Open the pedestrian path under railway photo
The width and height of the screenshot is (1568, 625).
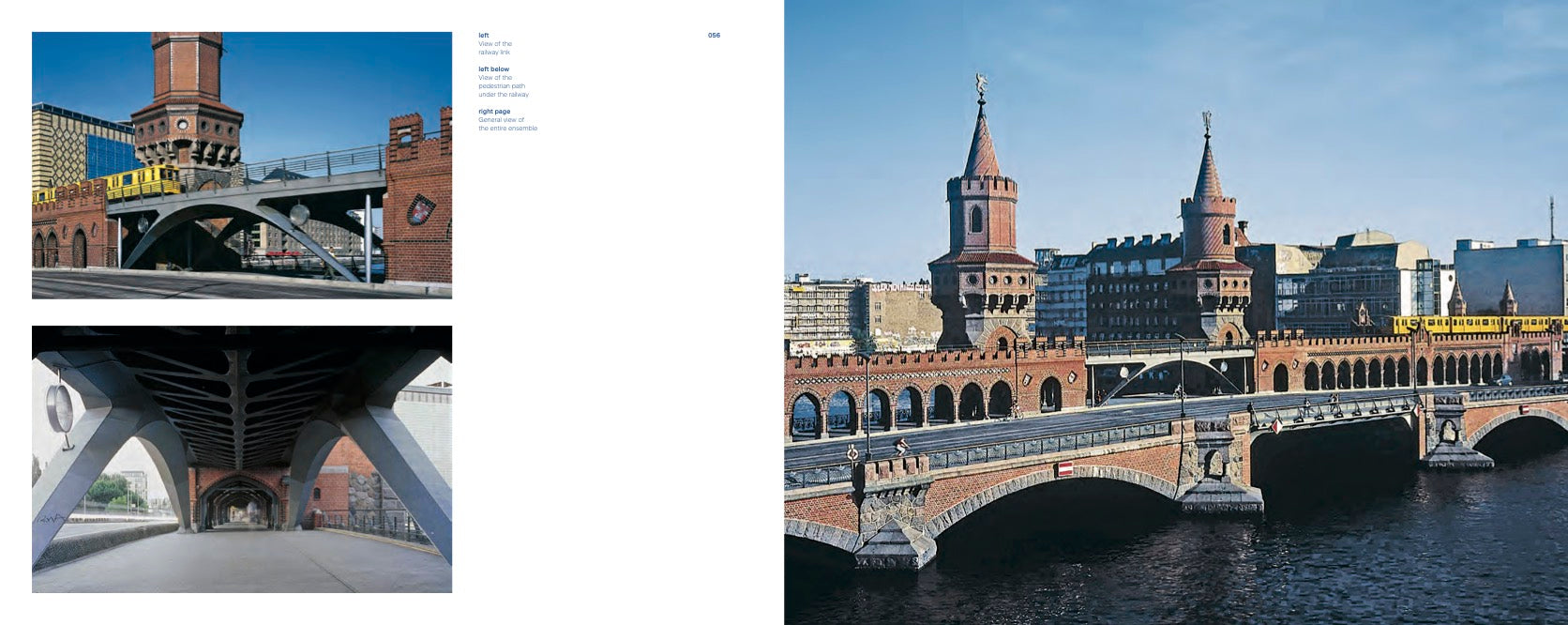tap(241, 459)
